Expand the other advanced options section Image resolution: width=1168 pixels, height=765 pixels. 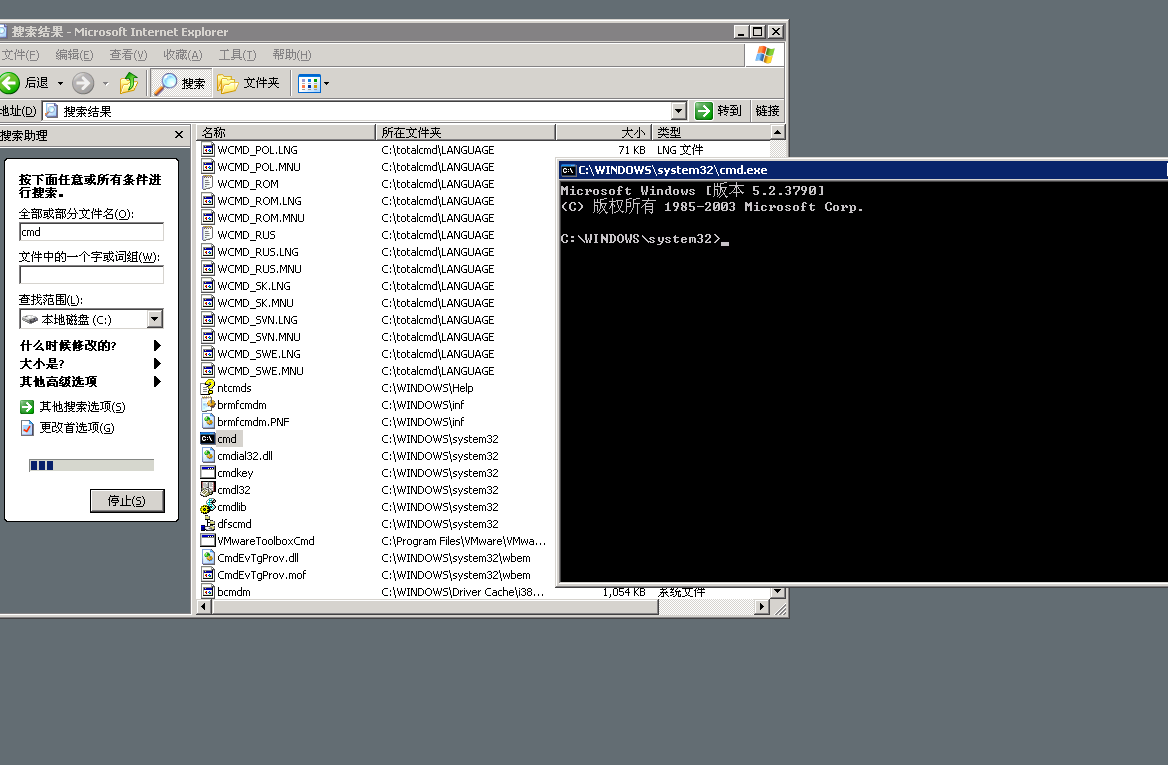[x=90, y=381]
